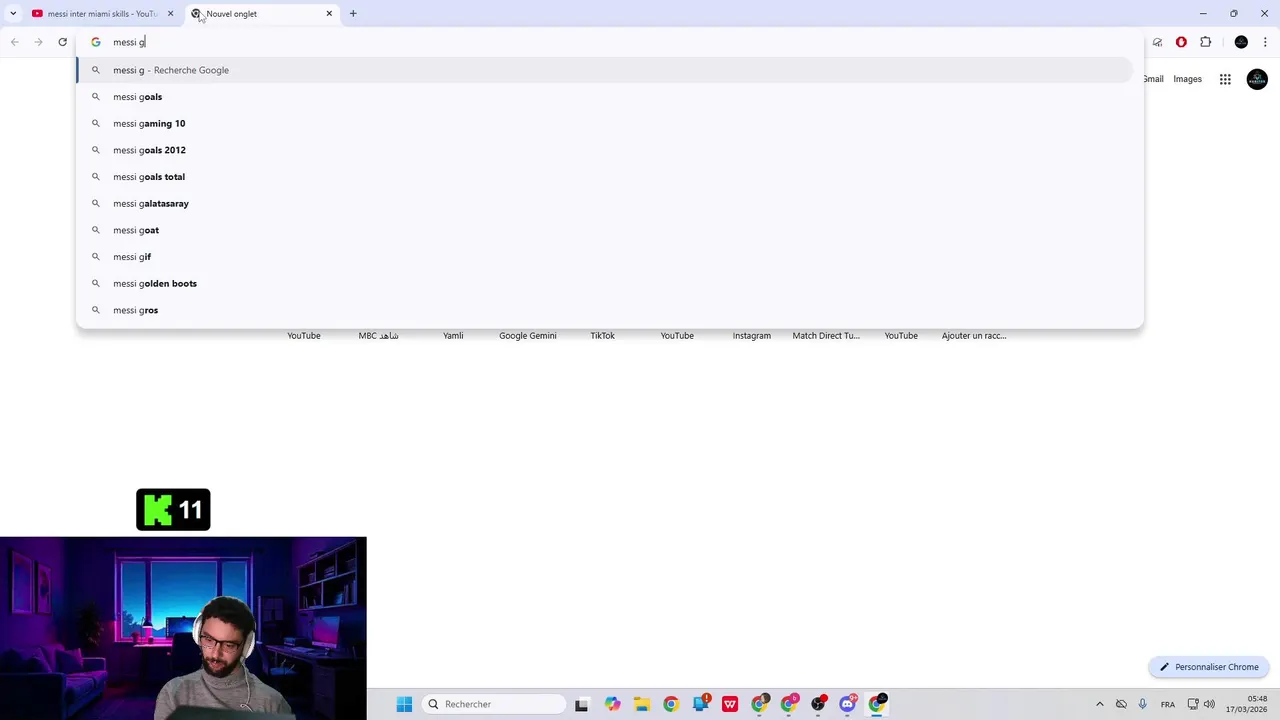Open Discord from the taskbar
This screenshot has height=720, width=1280.
pos(847,704)
